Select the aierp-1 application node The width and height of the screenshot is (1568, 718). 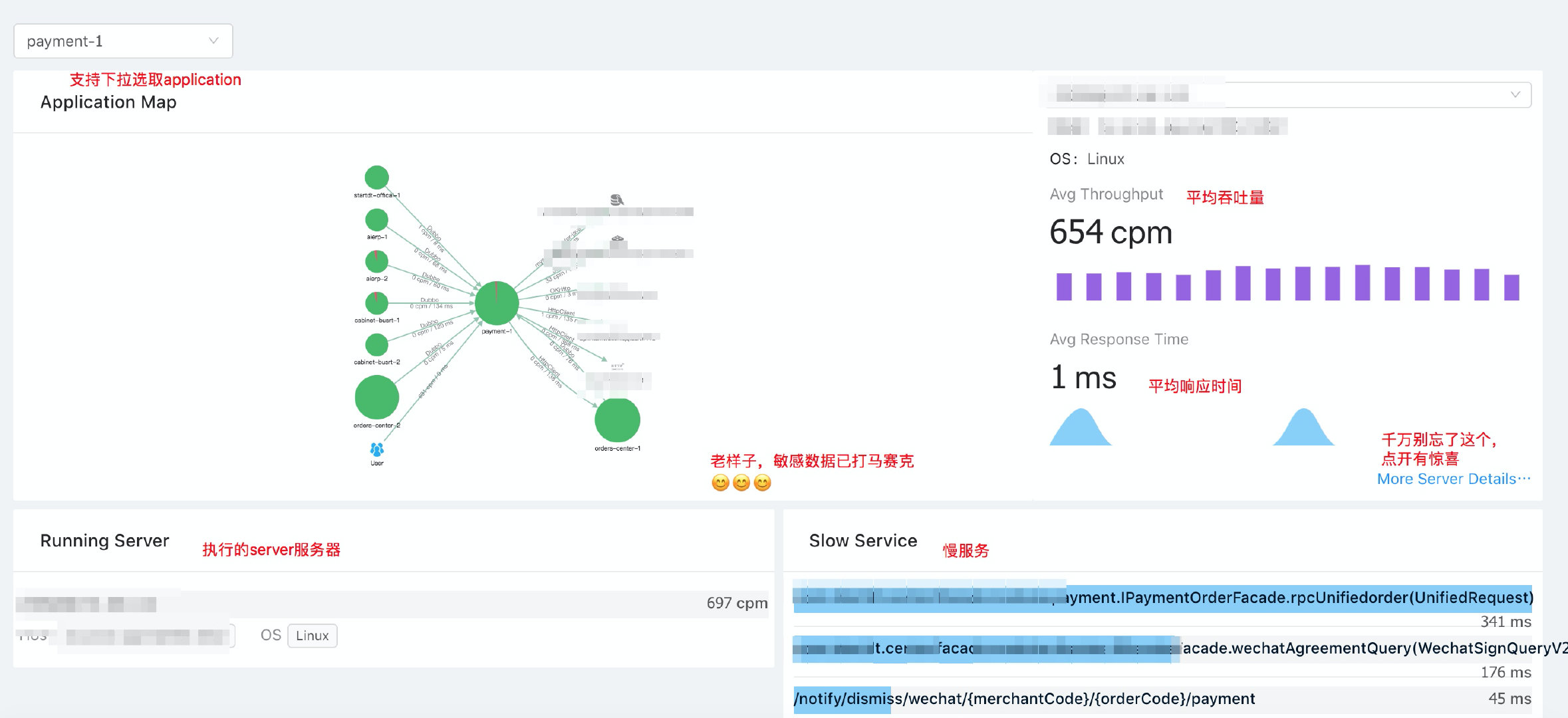click(376, 220)
